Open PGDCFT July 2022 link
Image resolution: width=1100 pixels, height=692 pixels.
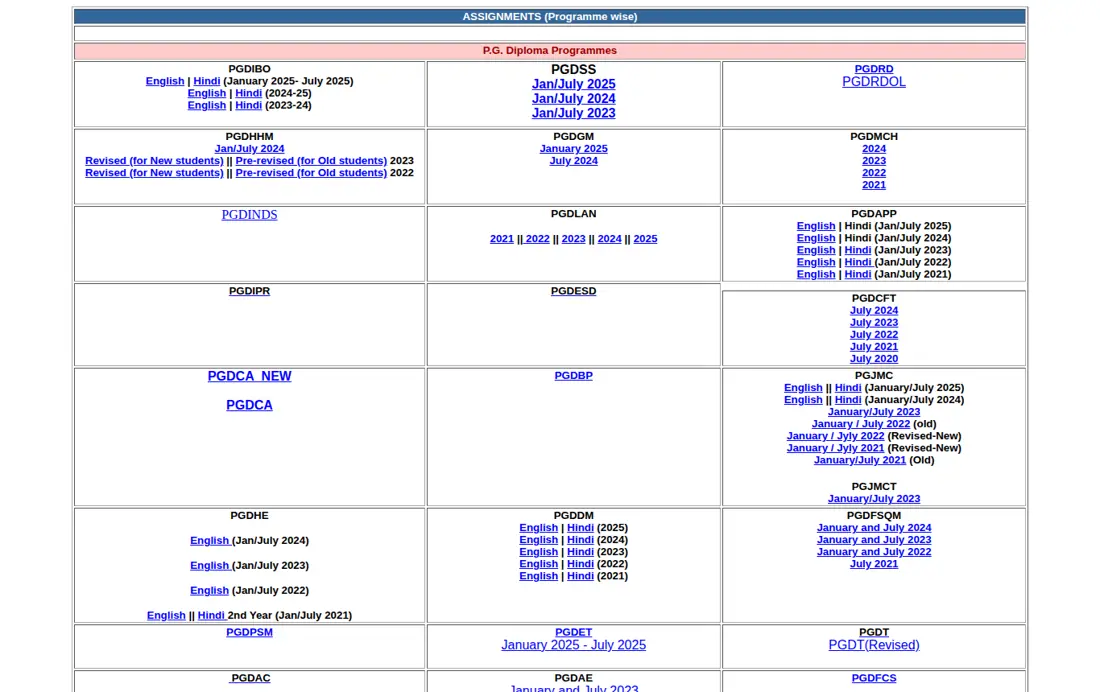tap(873, 335)
